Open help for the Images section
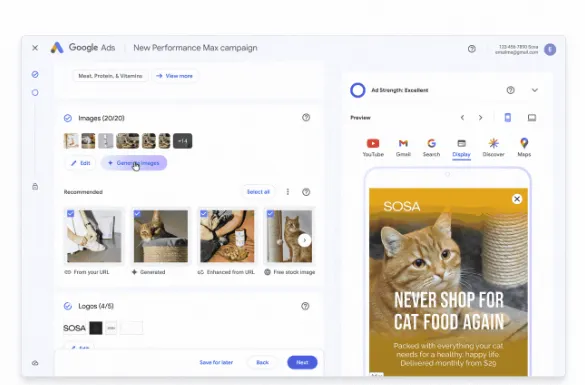 coord(306,118)
